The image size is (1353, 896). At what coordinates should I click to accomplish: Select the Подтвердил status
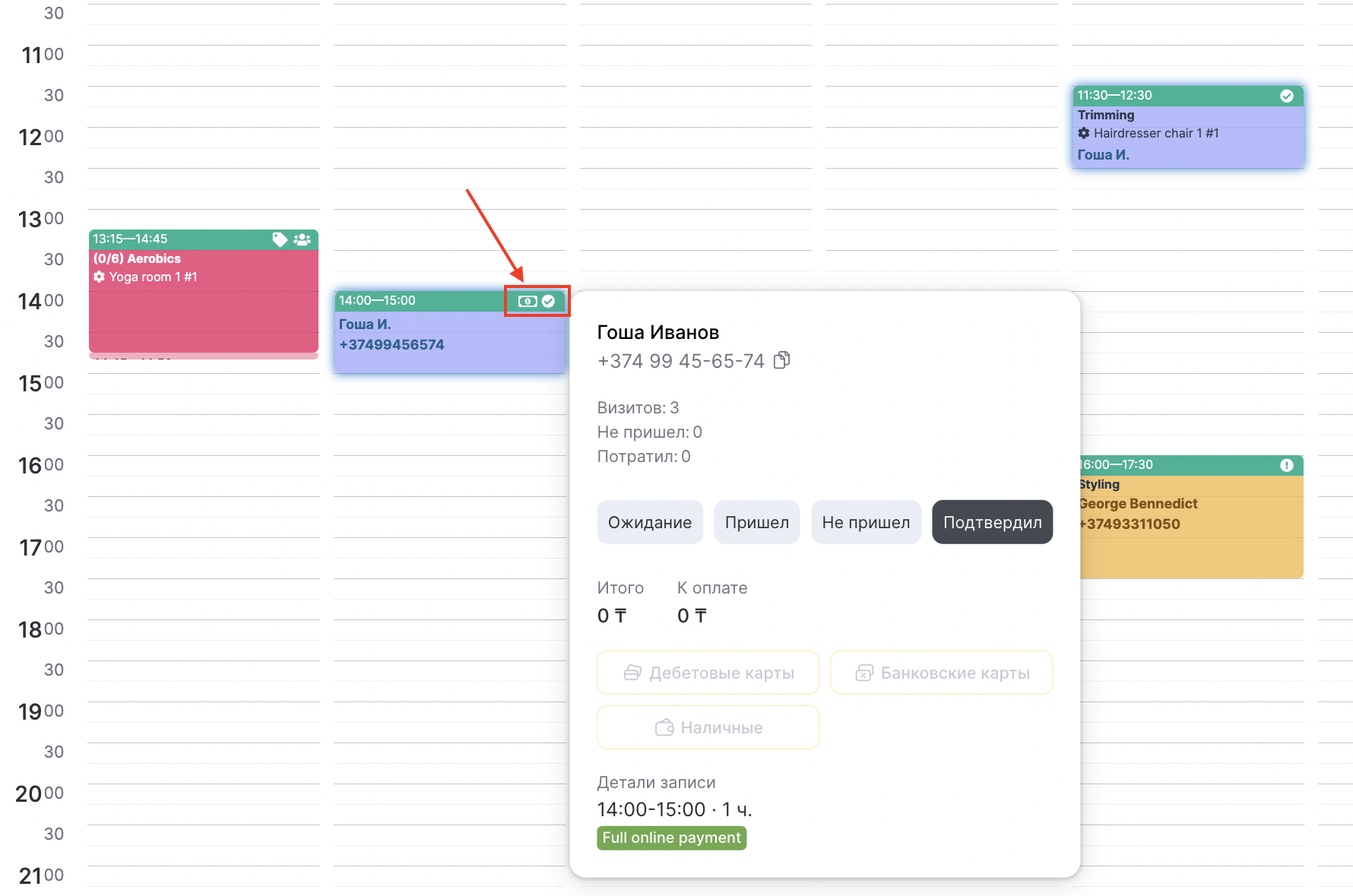(x=992, y=522)
